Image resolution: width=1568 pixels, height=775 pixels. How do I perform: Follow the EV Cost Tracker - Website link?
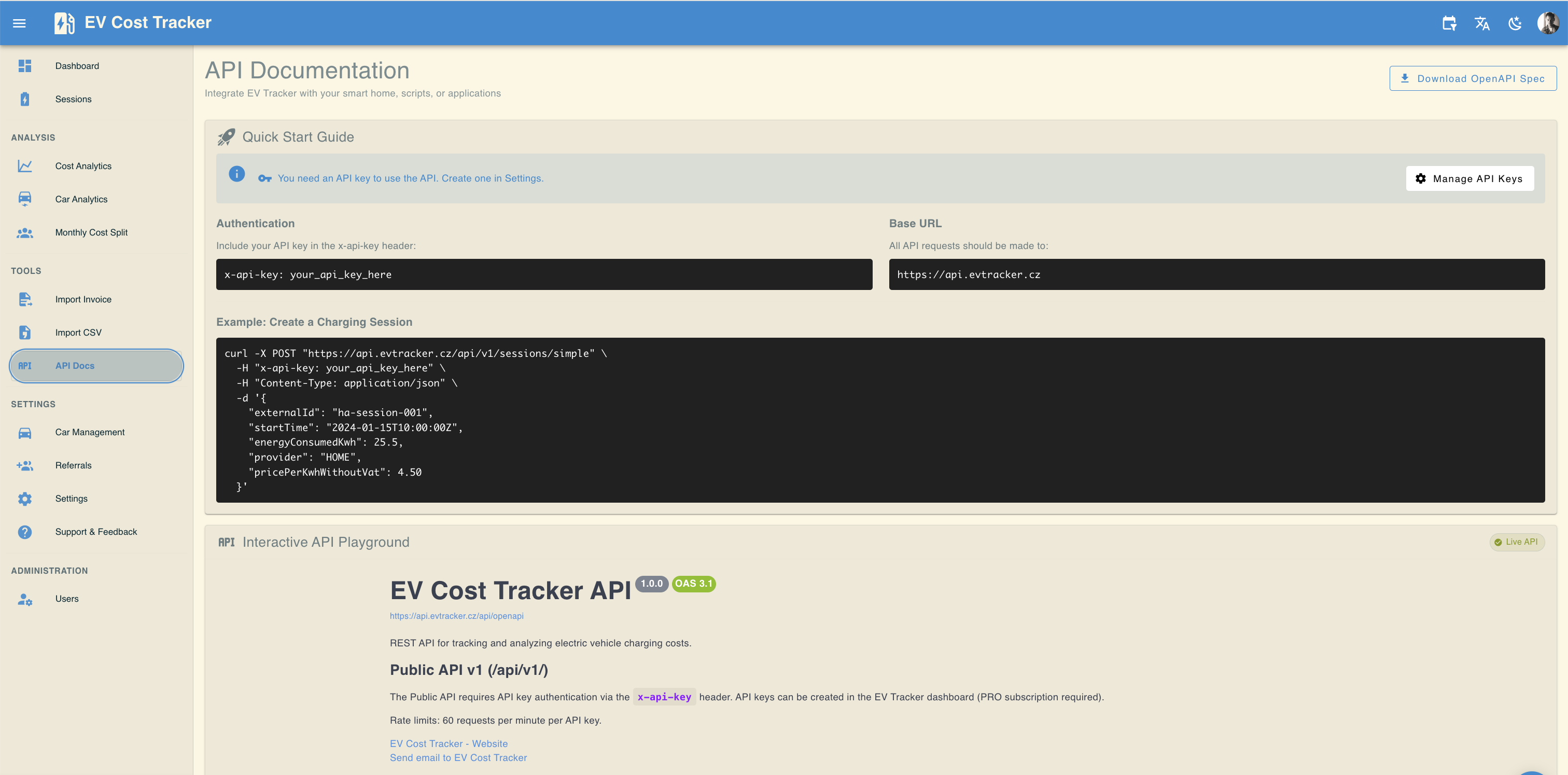tap(448, 743)
